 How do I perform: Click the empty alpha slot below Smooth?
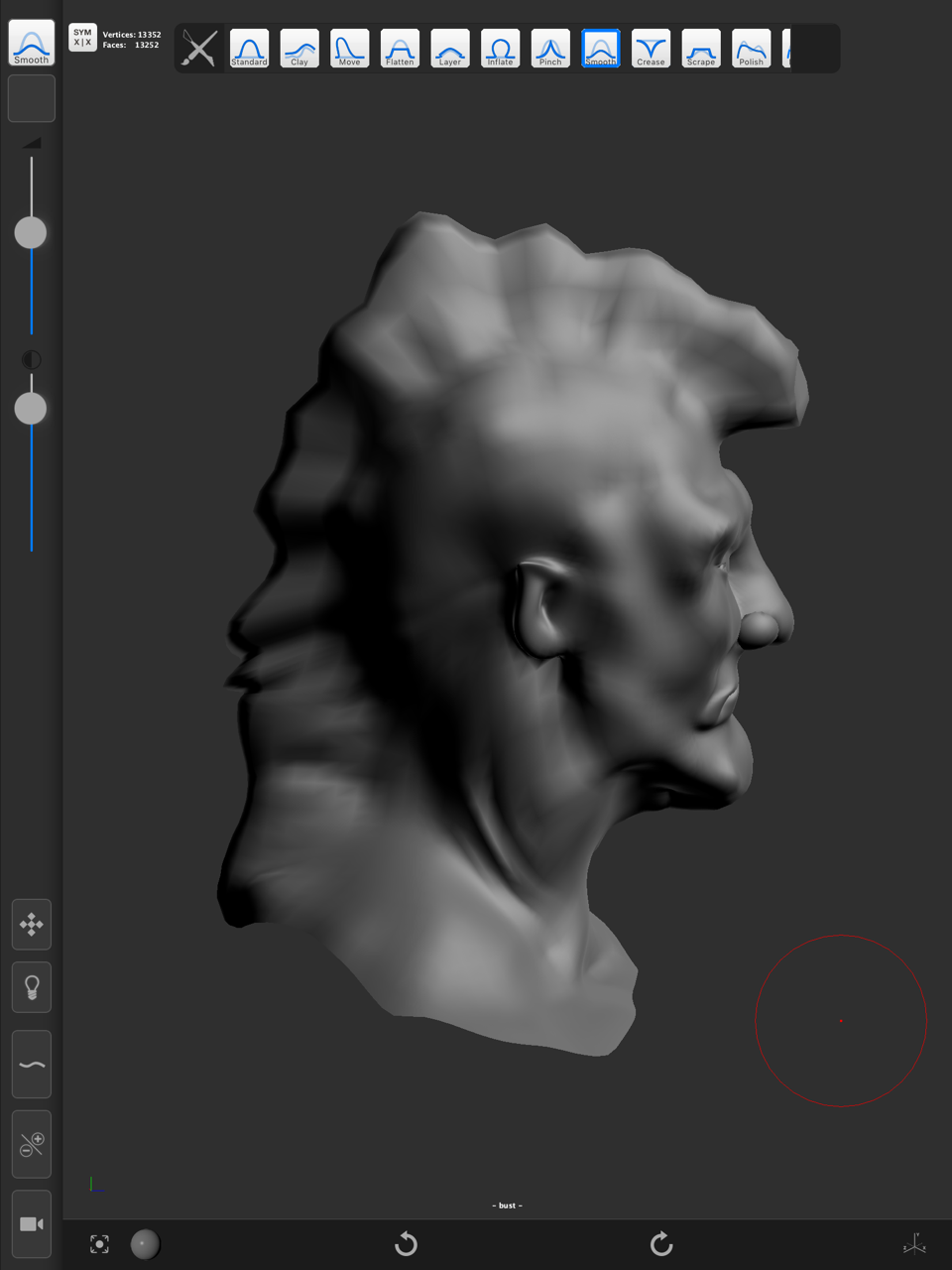coord(32,98)
